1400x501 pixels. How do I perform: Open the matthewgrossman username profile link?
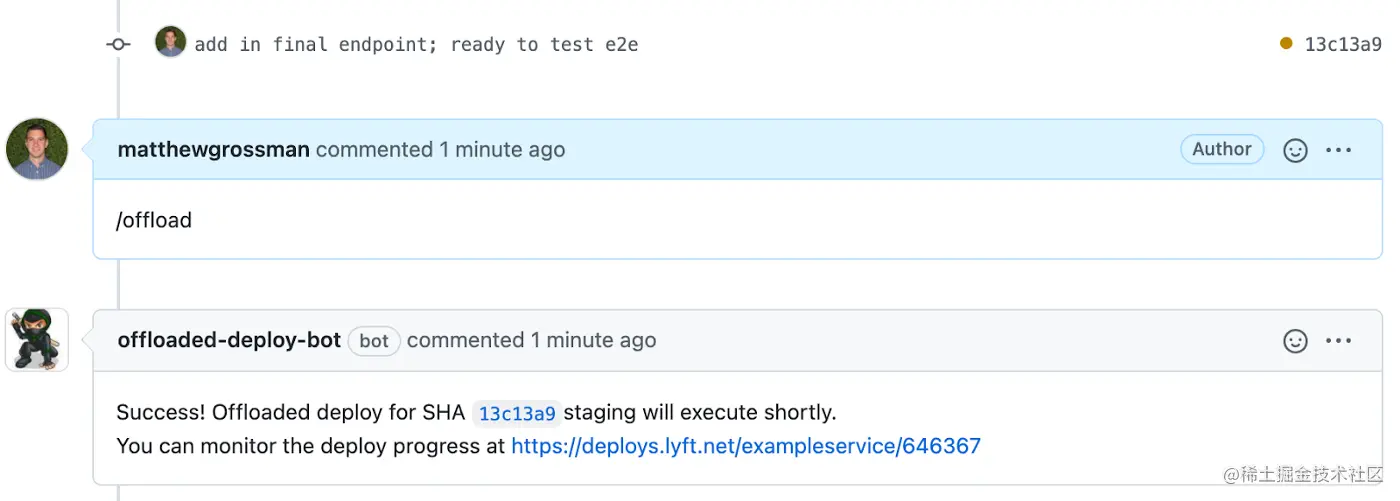[213, 150]
